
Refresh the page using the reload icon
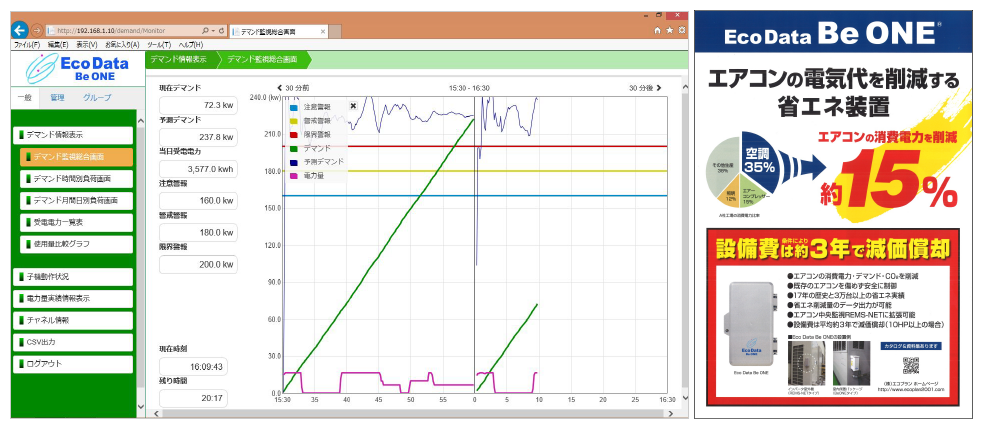(x=222, y=30)
